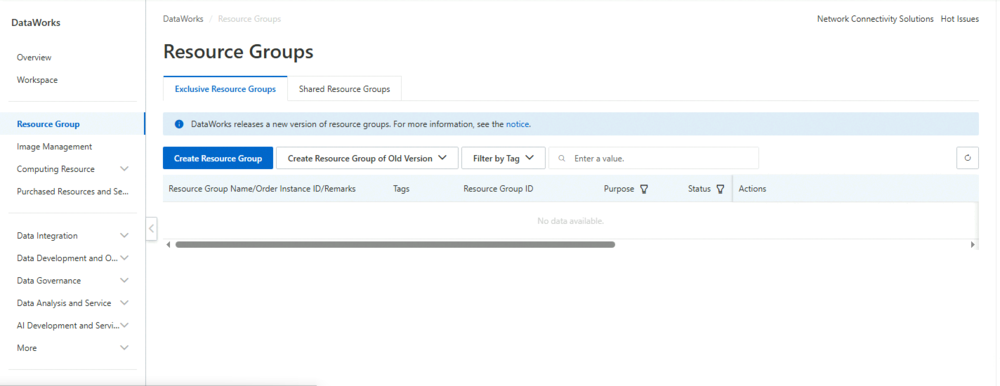
Task: Open Overview in the sidebar
Action: tap(34, 57)
